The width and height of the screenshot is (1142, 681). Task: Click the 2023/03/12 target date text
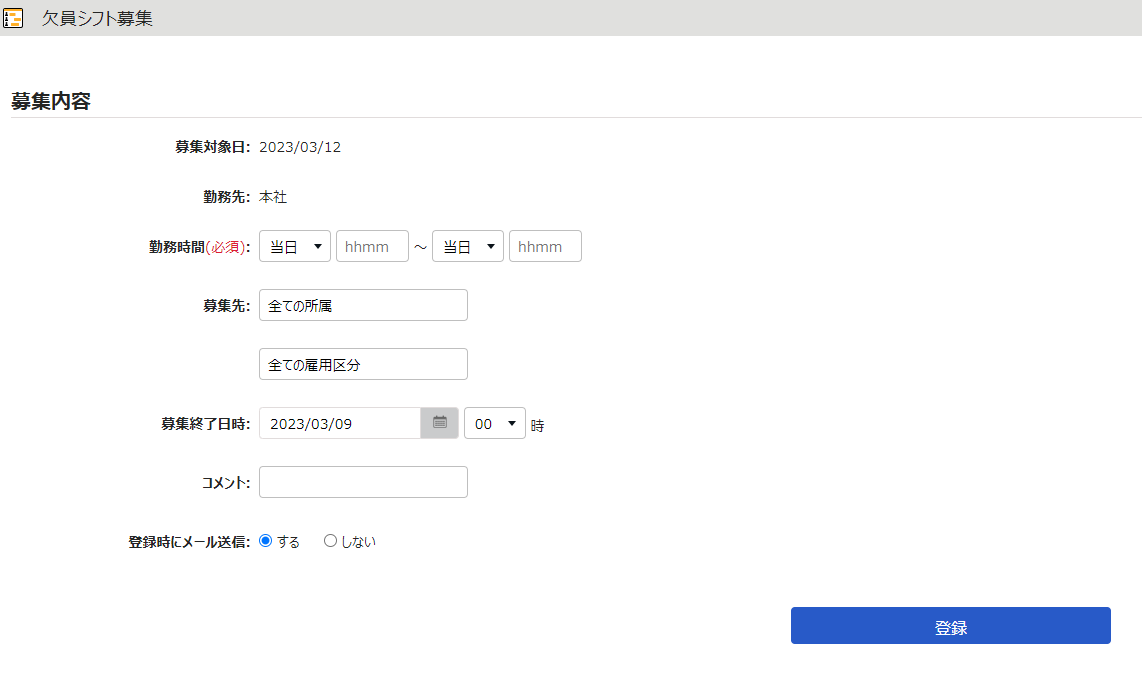pyautogui.click(x=300, y=147)
